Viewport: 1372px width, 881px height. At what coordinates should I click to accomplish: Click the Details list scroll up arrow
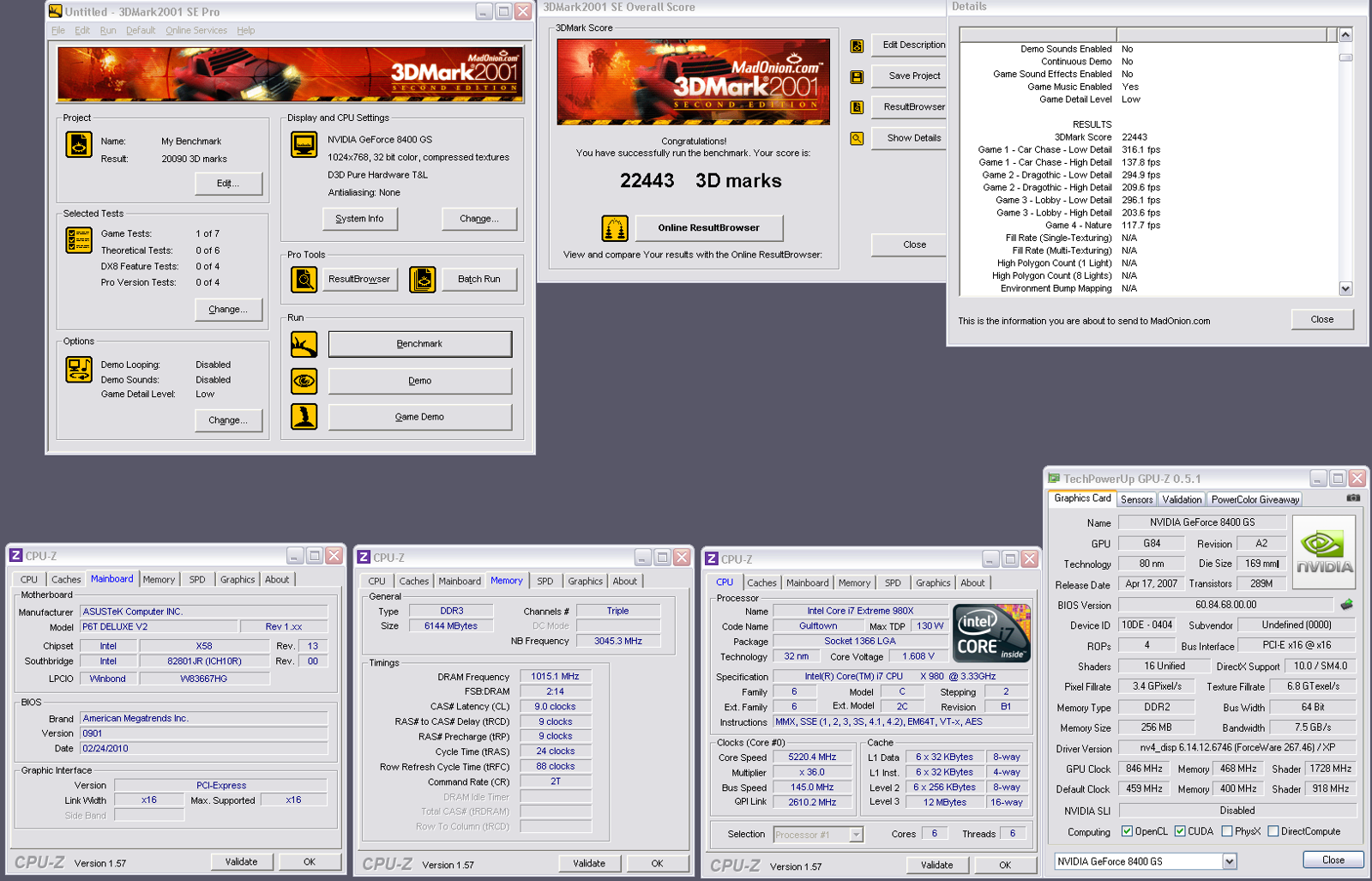coord(1345,35)
